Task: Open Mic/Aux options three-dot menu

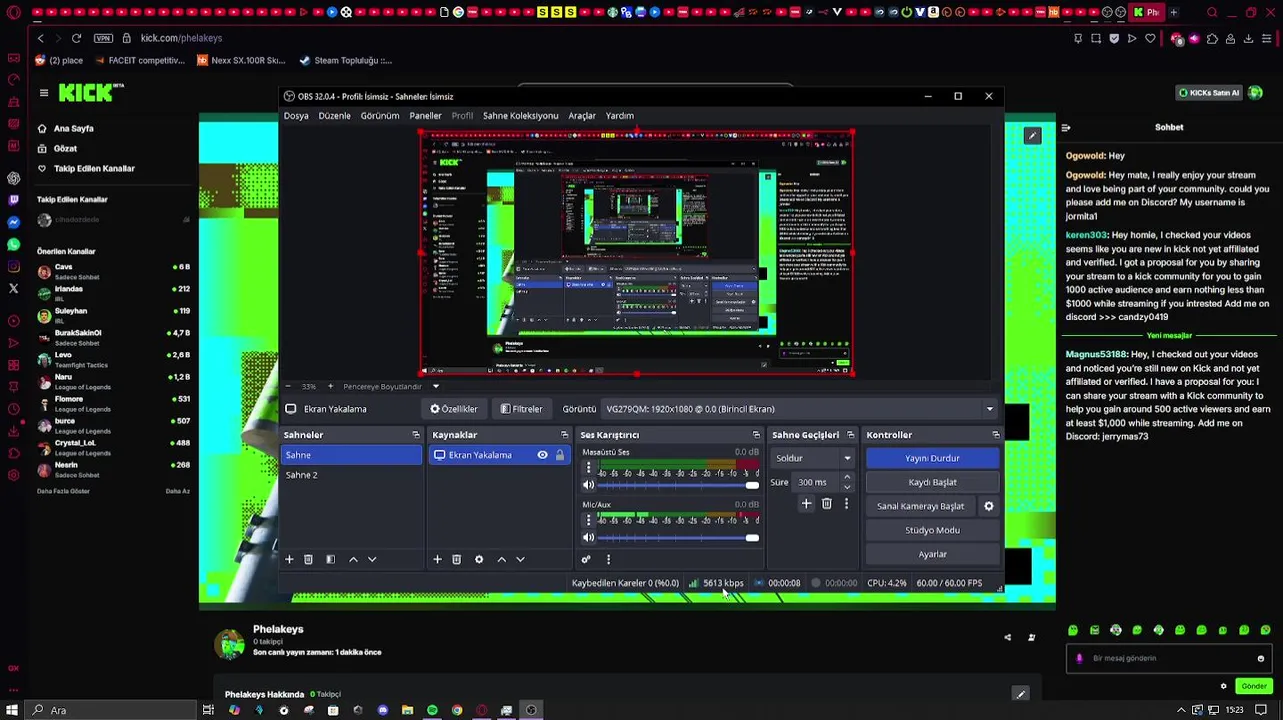Action: point(588,519)
